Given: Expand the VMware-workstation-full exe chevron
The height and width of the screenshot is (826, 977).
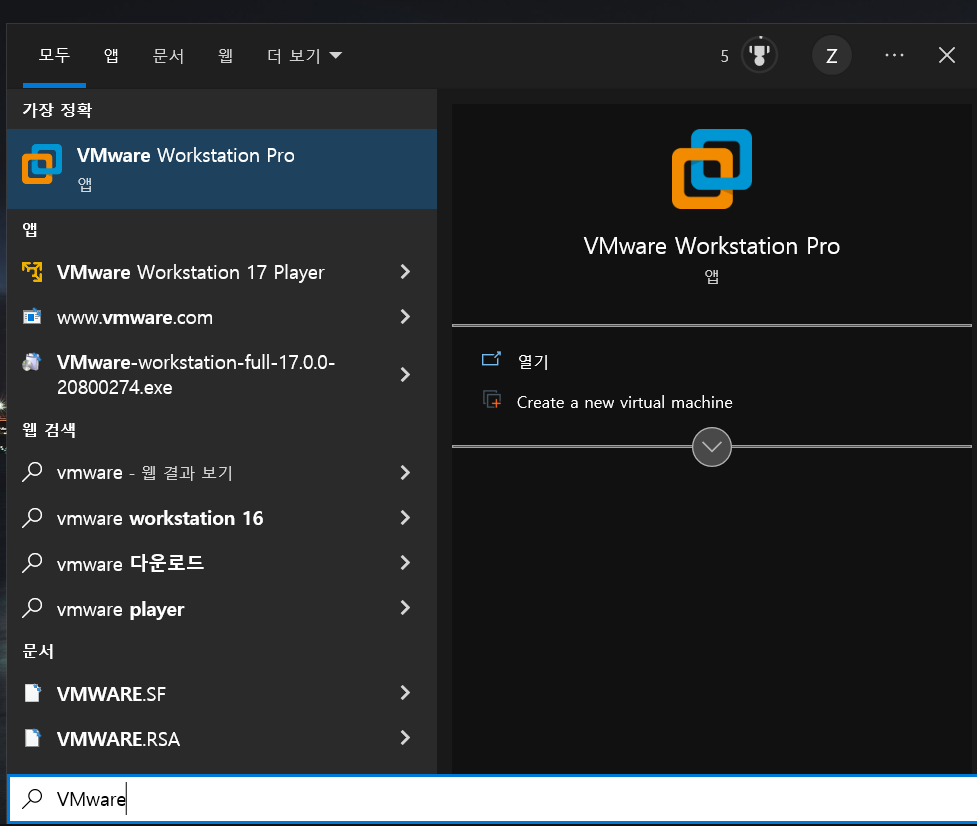Looking at the screenshot, I should (x=405, y=374).
